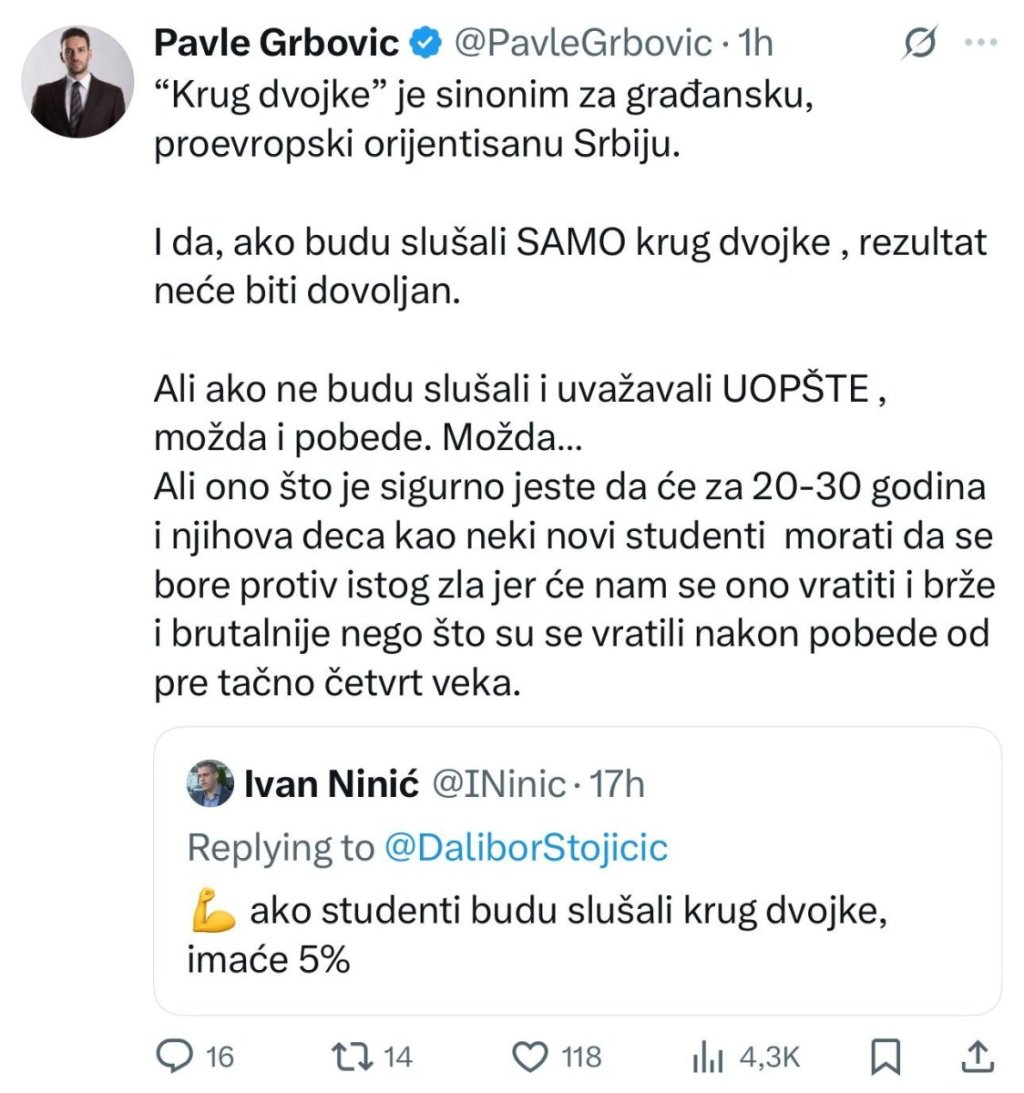
Task: Click the Pavle Grbovic display name
Action: click(x=276, y=43)
